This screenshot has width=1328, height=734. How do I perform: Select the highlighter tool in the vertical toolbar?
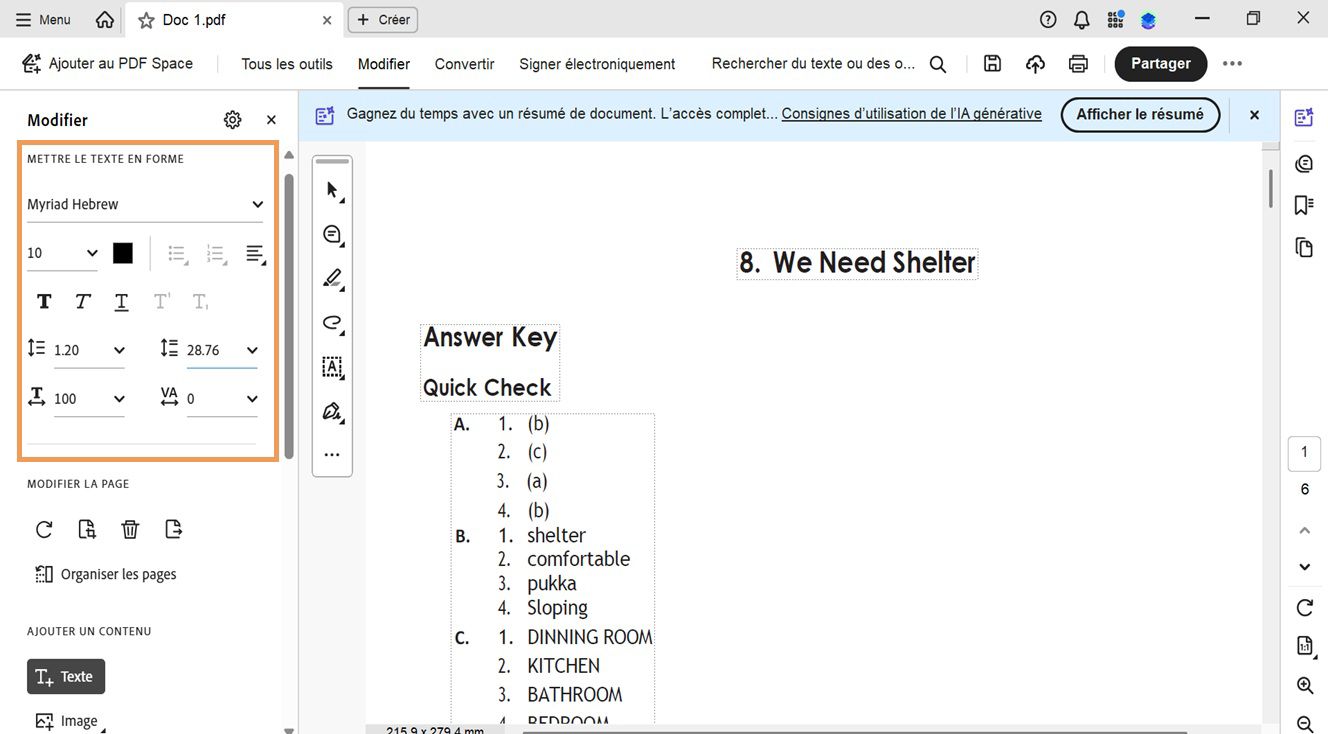pyautogui.click(x=332, y=278)
